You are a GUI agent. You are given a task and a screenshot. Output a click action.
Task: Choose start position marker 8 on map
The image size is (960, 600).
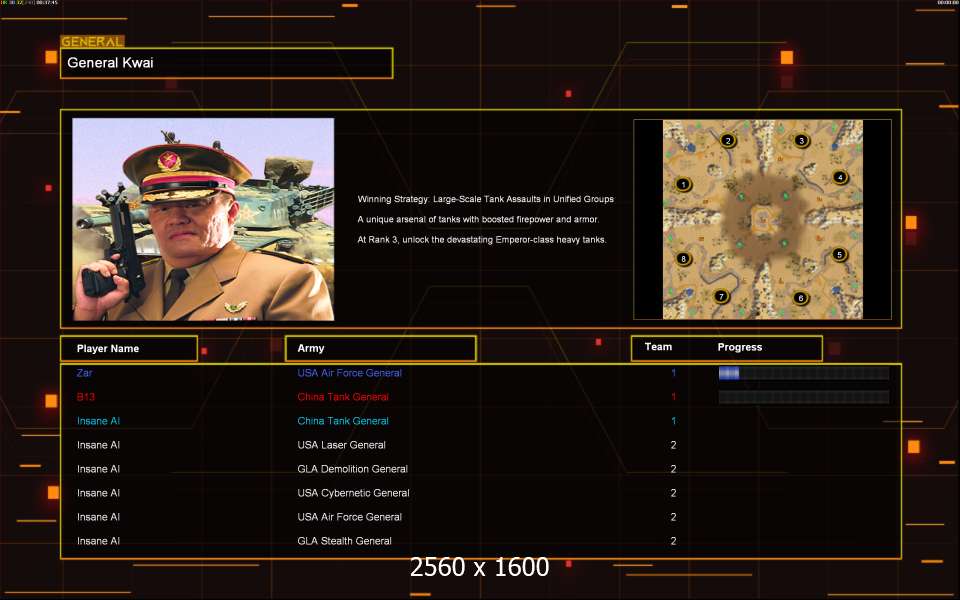(684, 259)
